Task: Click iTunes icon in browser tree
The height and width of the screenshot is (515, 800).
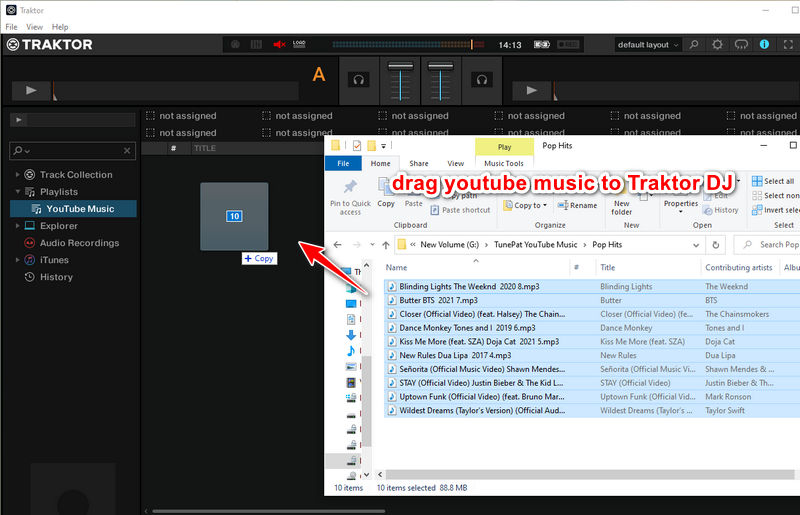Action: tap(30, 260)
